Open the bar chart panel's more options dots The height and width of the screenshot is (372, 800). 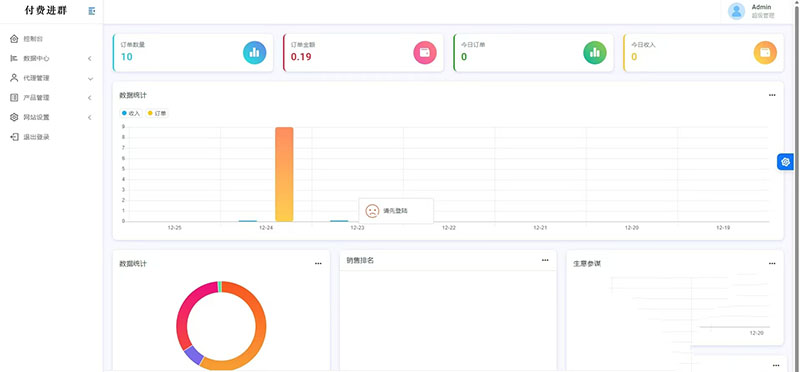772,95
